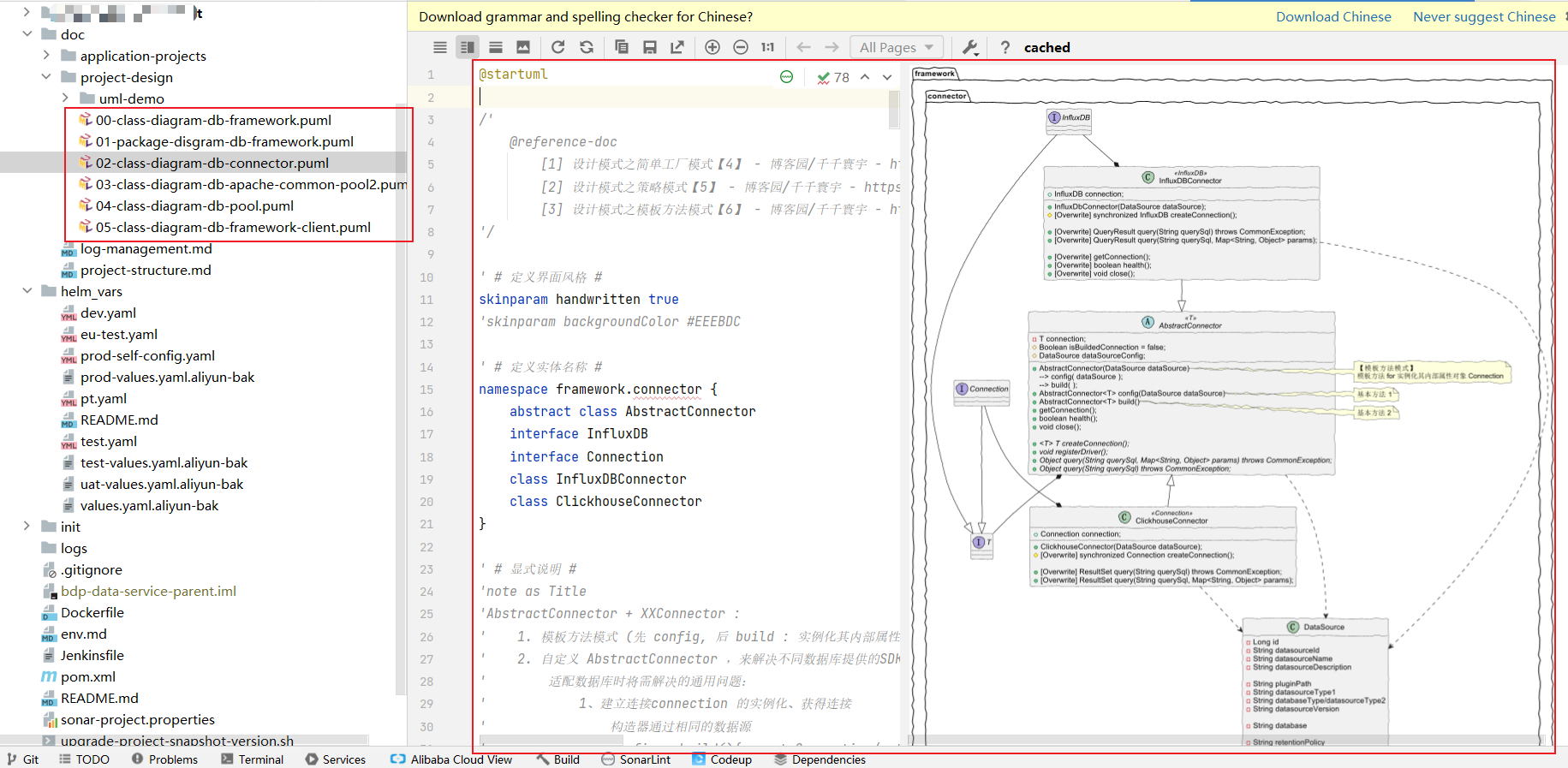Switch to preview-only image view
Viewport: 1568px width, 768px height.
[x=523, y=47]
